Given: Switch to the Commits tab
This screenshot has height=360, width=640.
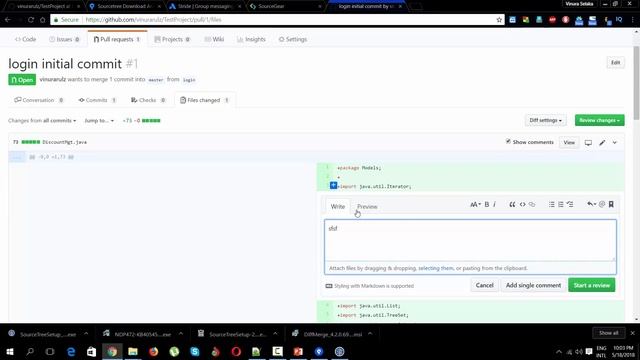Looking at the screenshot, I should (x=97, y=100).
